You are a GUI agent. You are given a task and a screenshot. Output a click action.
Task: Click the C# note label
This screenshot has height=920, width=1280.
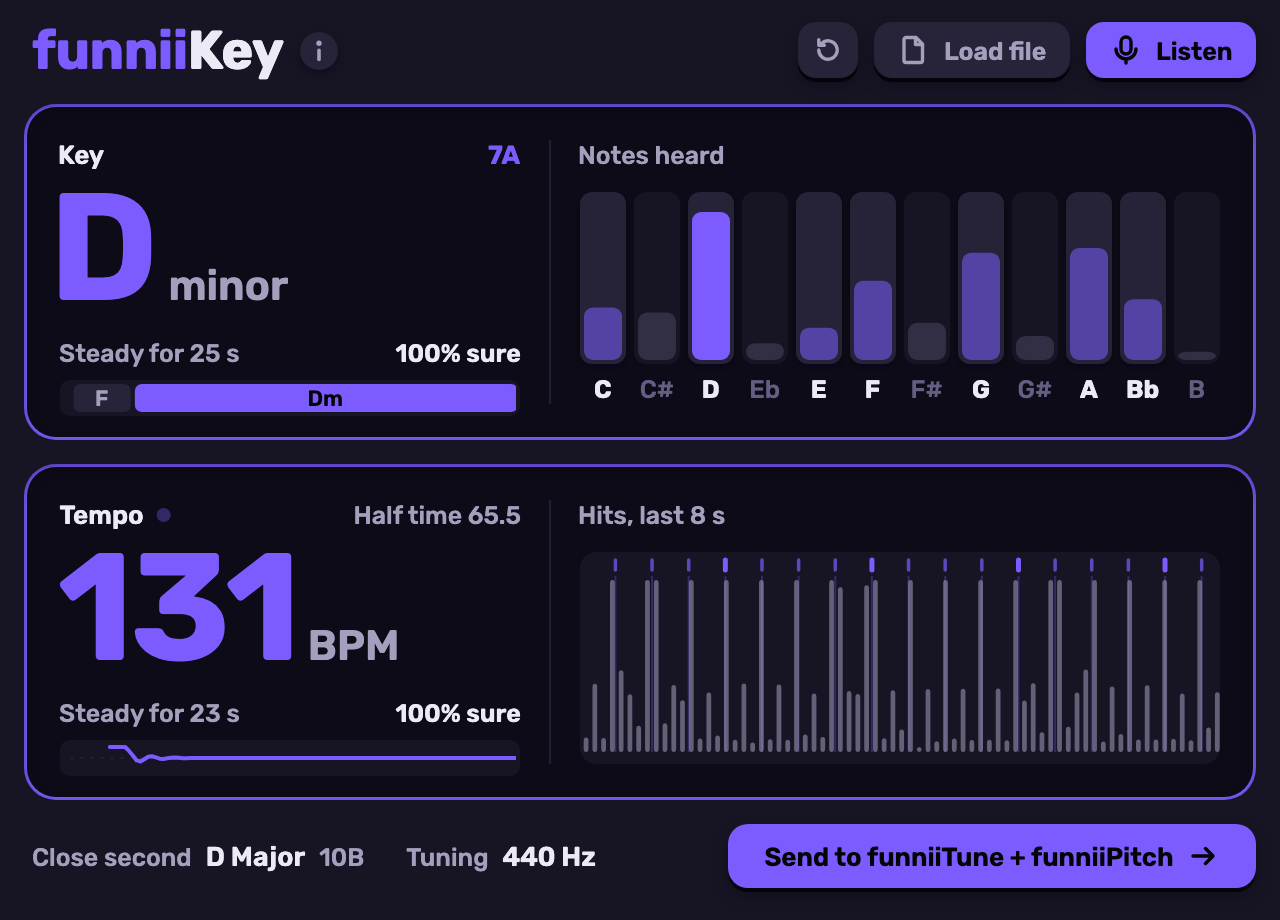click(657, 390)
